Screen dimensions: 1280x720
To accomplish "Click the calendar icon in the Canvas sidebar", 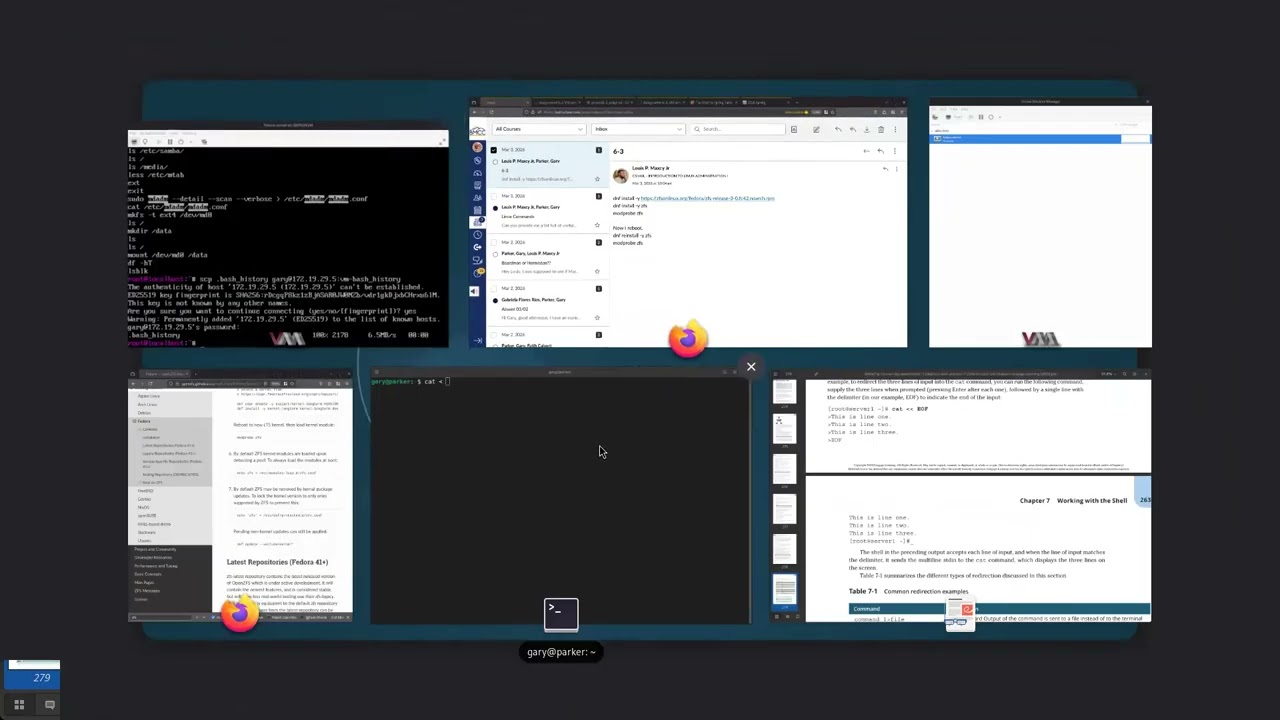I will [x=478, y=210].
